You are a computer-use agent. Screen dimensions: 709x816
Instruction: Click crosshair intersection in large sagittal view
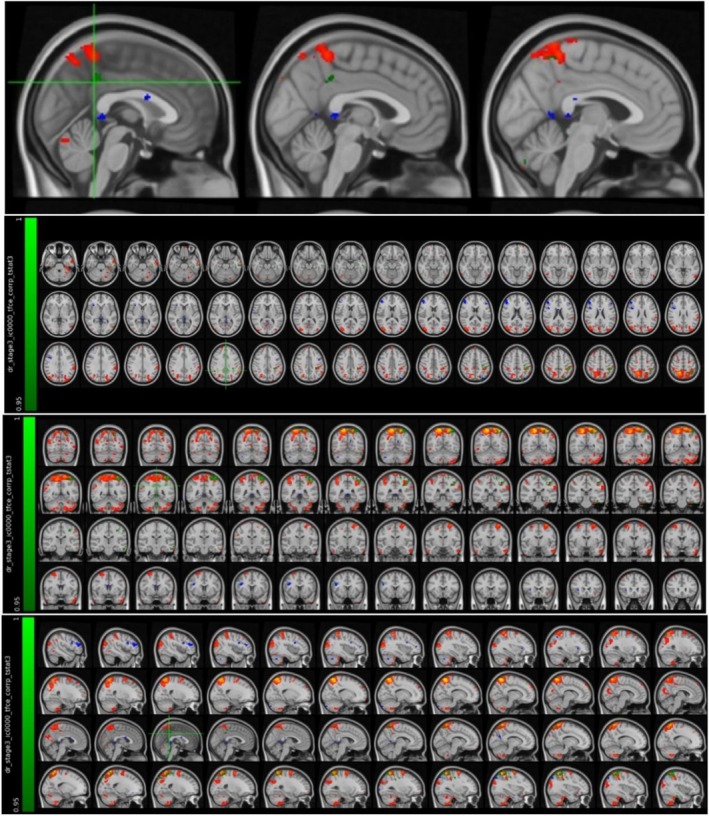(94, 82)
